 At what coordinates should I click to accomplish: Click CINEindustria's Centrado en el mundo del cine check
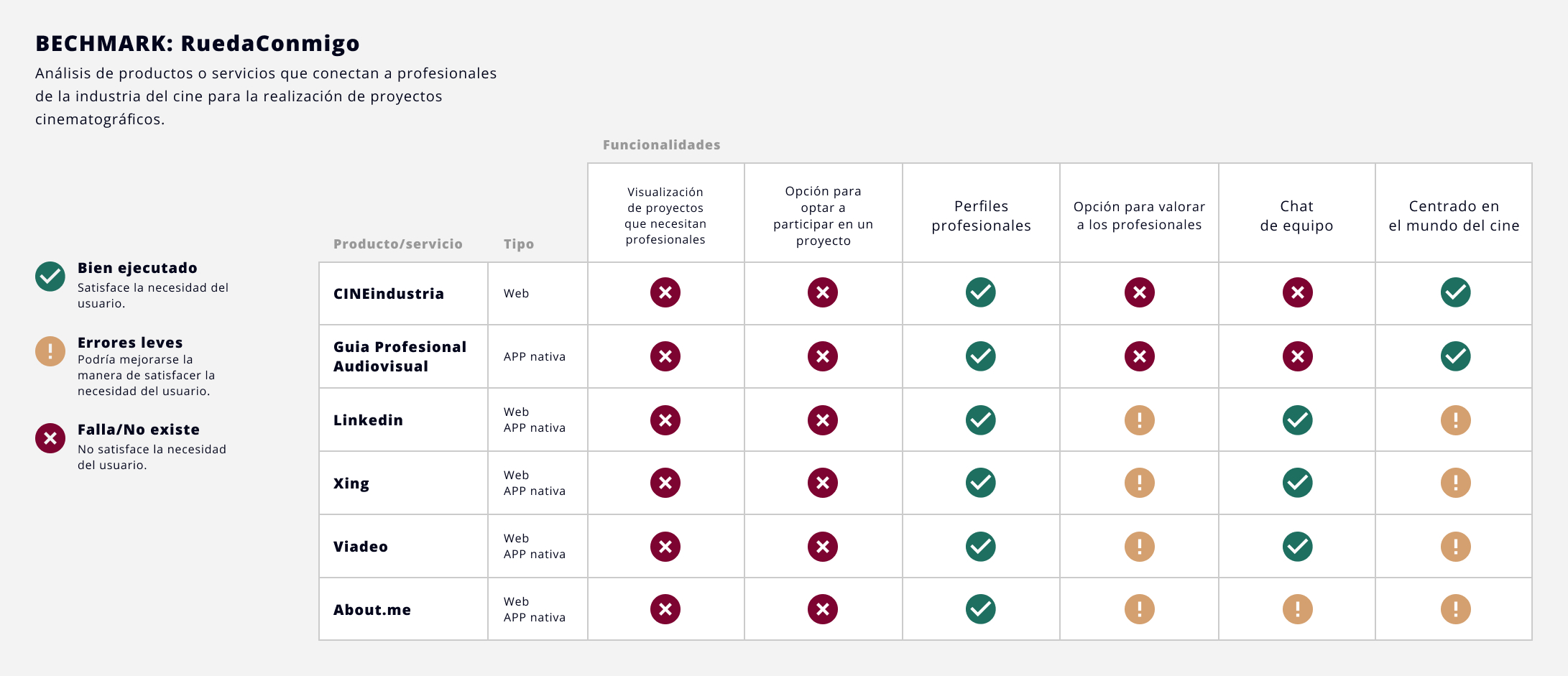click(1455, 292)
